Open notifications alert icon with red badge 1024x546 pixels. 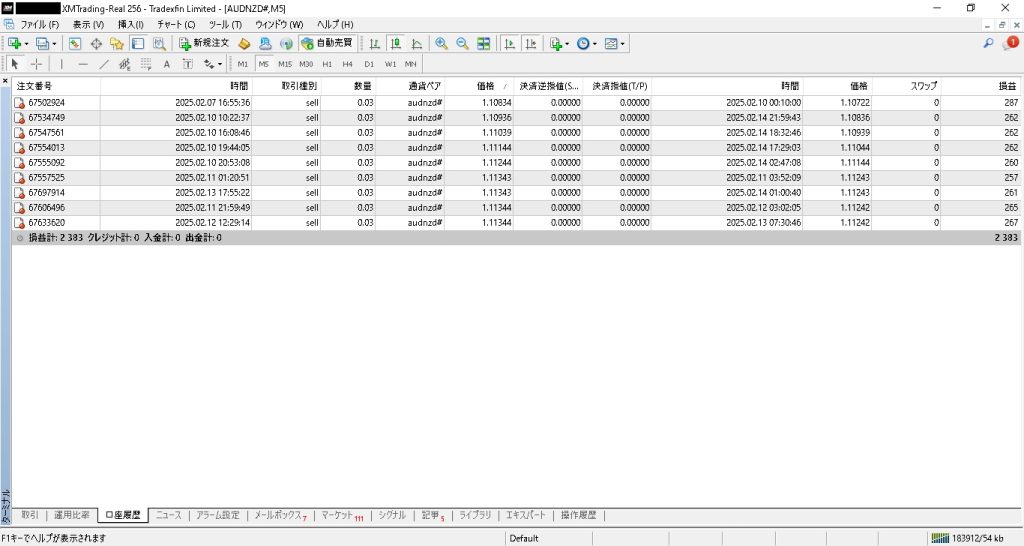point(1010,43)
